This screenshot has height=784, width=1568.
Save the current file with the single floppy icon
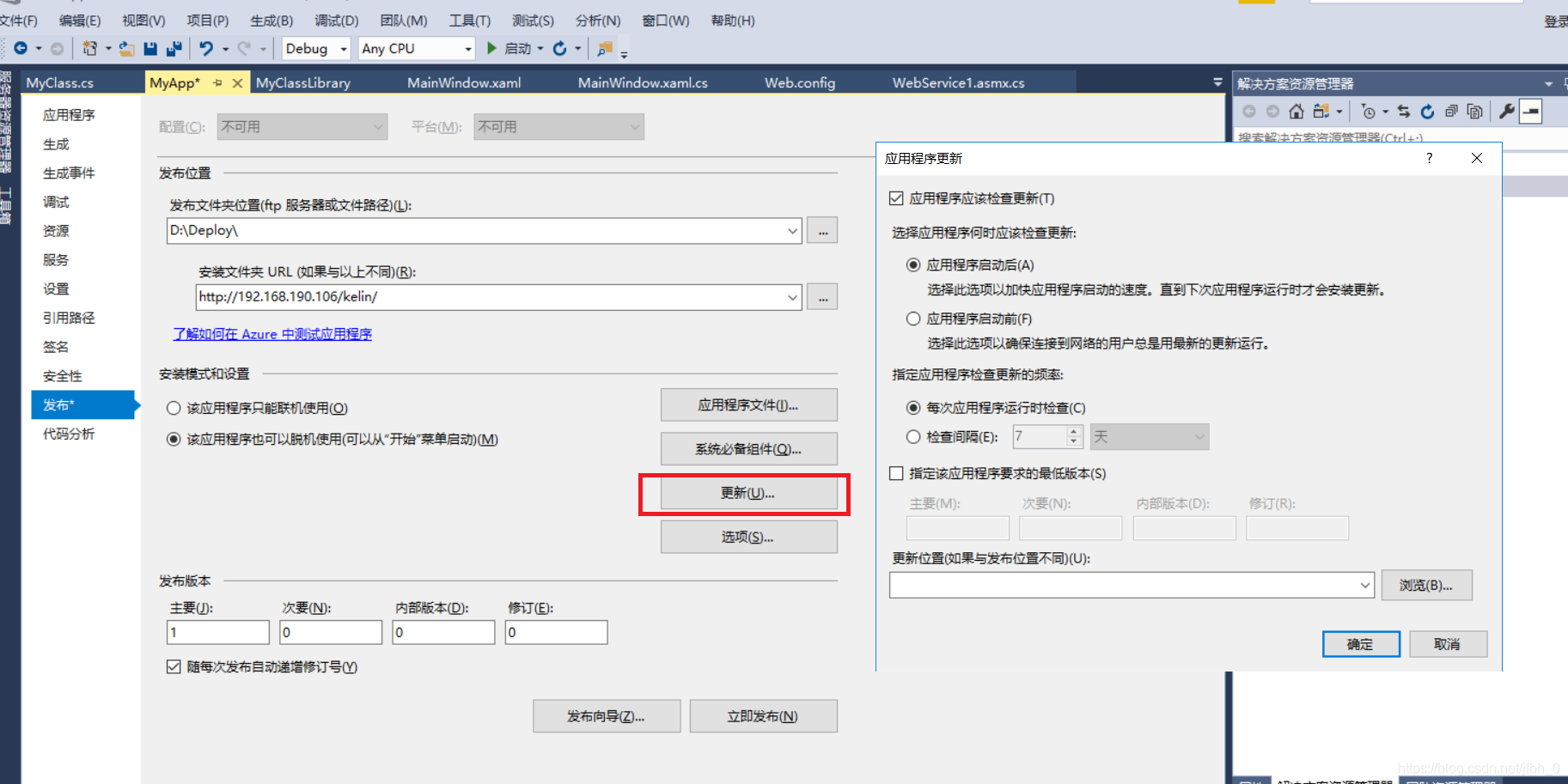[x=150, y=49]
